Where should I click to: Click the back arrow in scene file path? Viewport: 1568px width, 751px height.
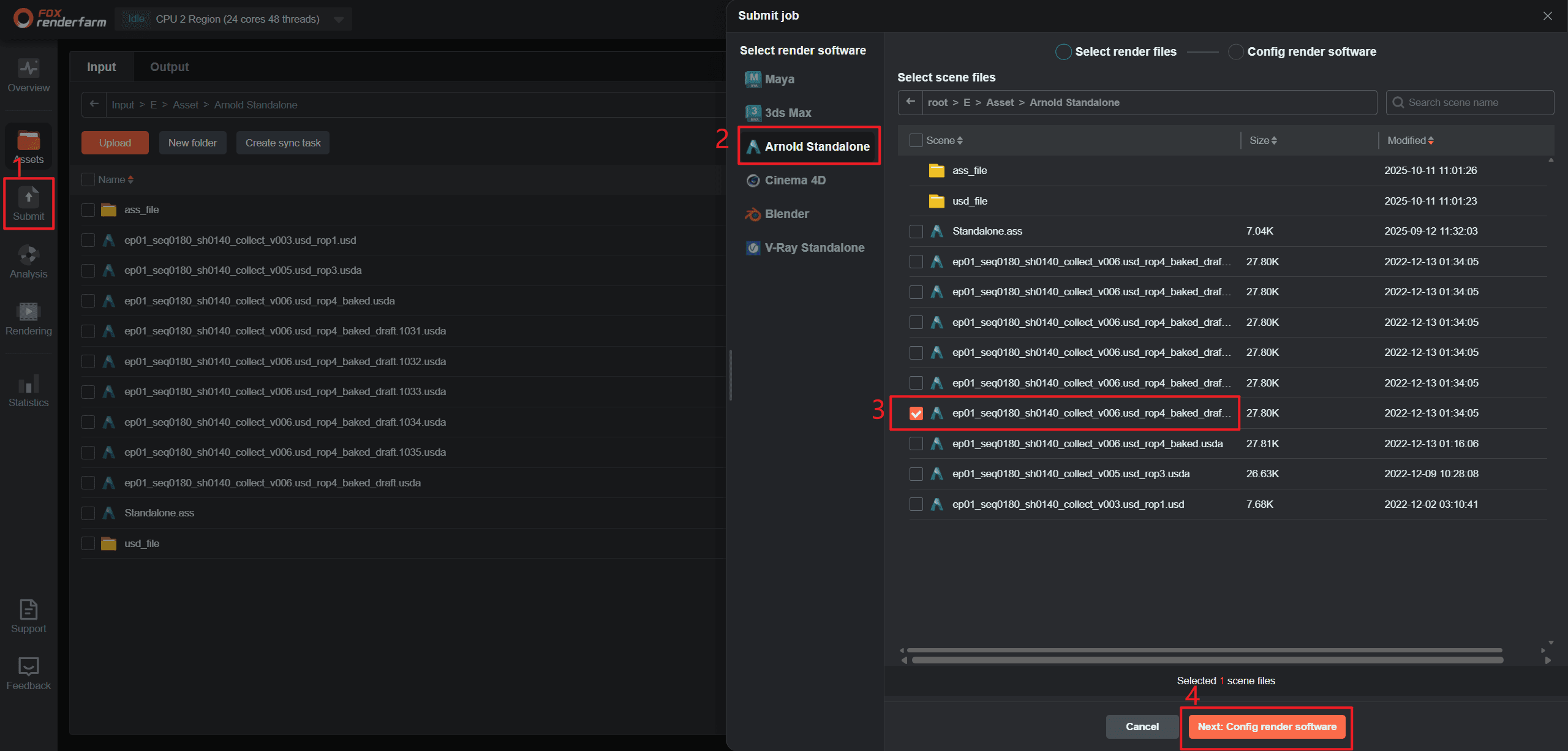coord(911,102)
